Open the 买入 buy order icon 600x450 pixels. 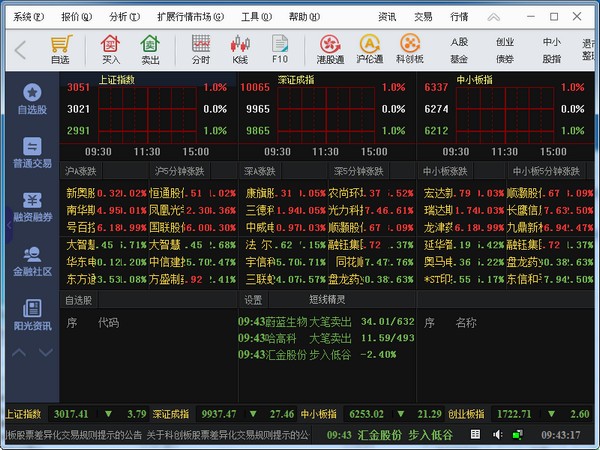(x=110, y=48)
